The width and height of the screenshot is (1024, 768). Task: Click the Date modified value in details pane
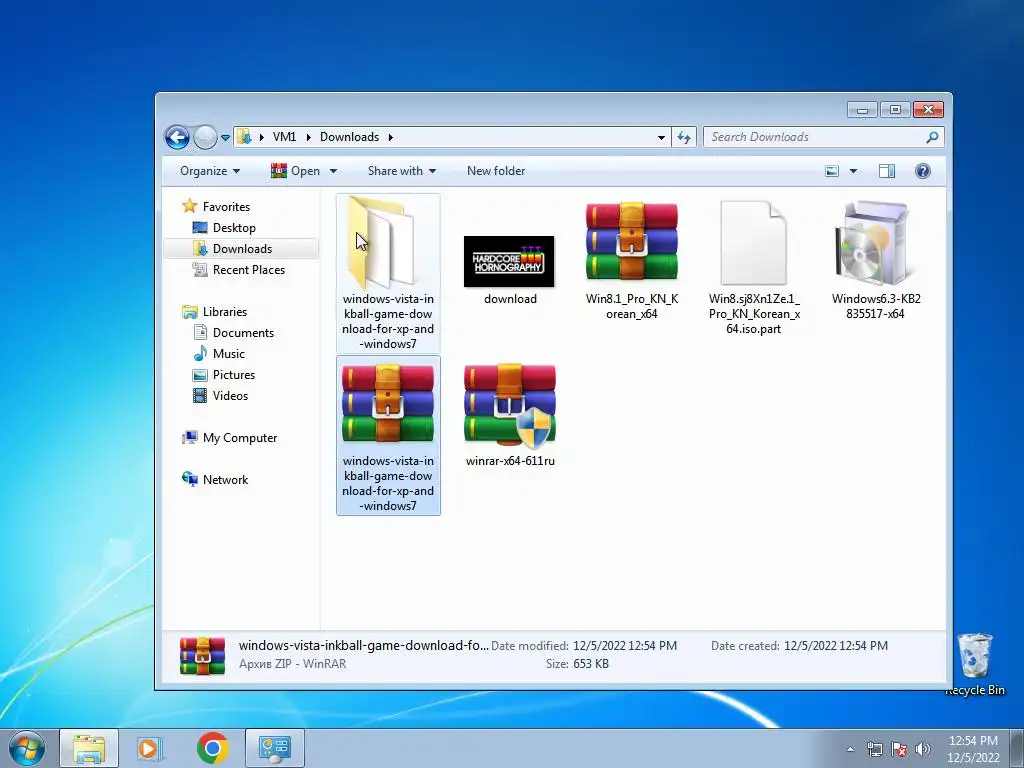625,646
